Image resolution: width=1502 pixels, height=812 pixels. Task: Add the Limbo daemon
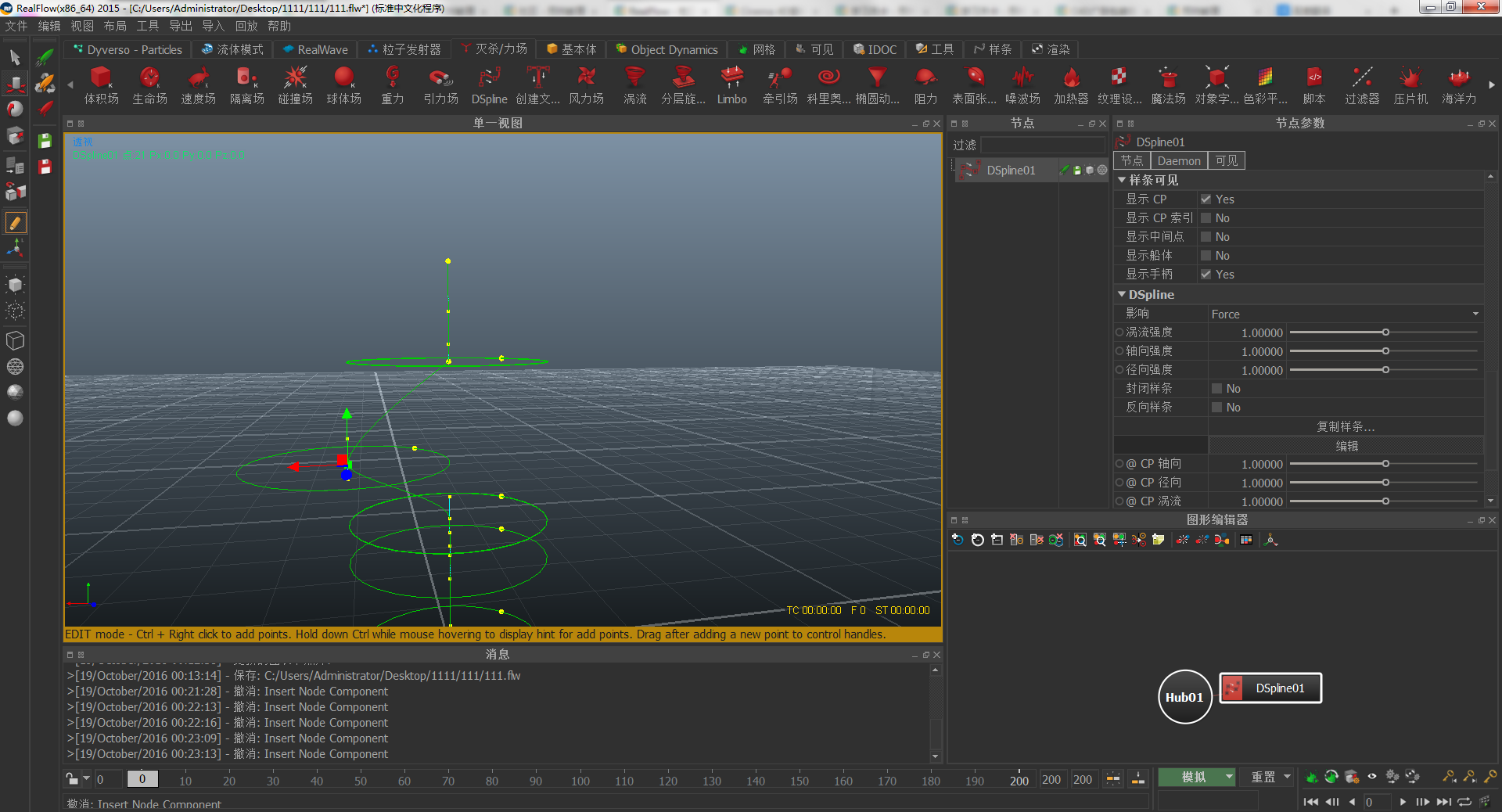(x=731, y=78)
